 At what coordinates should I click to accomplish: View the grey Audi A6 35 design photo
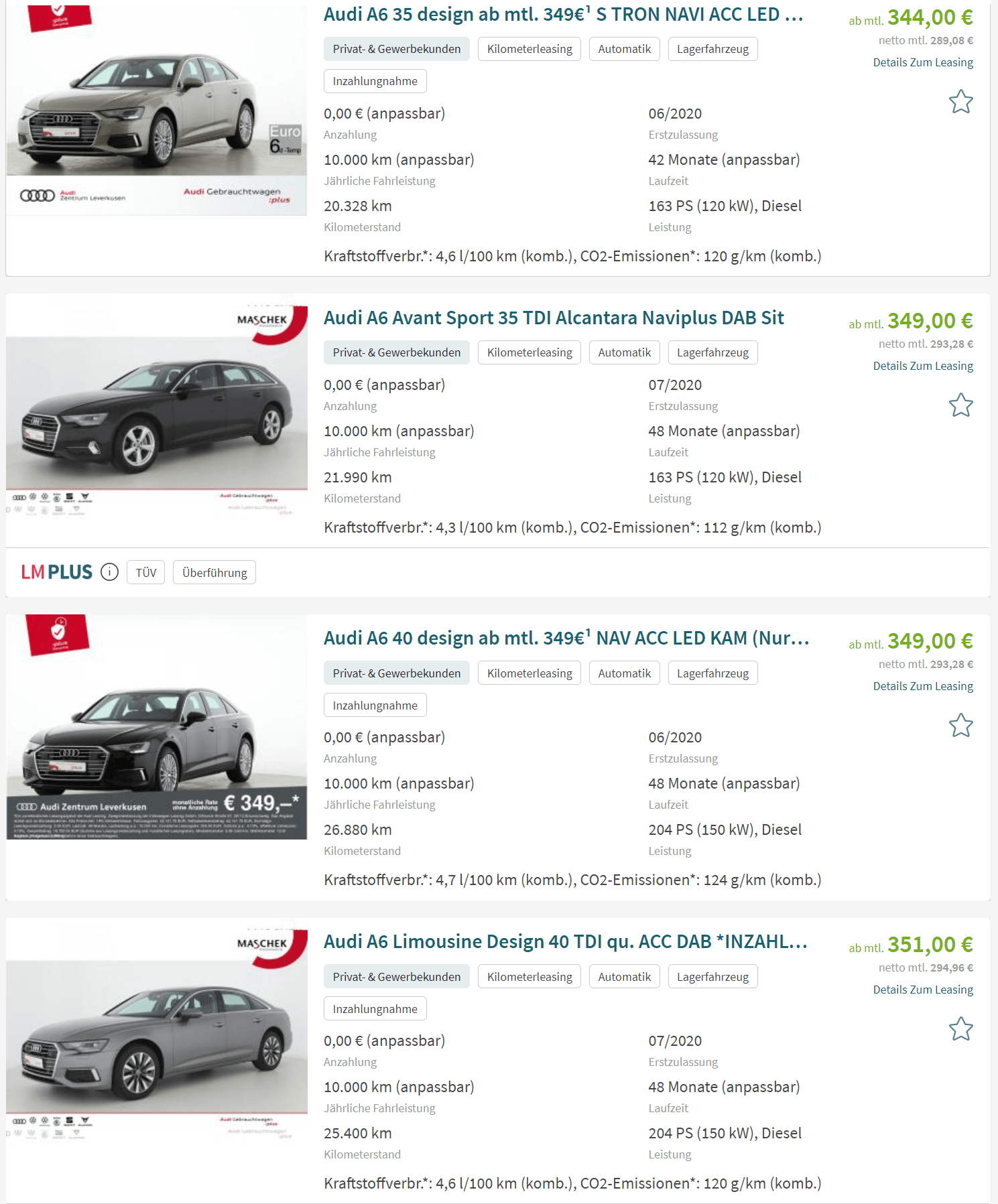(x=157, y=109)
